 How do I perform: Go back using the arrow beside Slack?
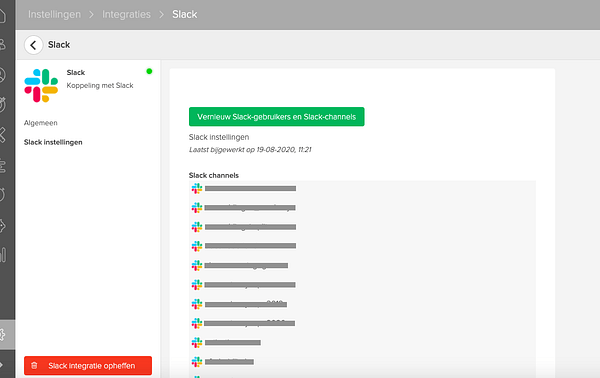33,45
